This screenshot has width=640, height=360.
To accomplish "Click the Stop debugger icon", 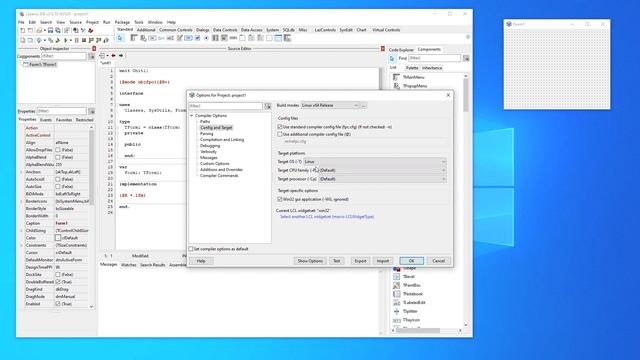I will 84,40.
